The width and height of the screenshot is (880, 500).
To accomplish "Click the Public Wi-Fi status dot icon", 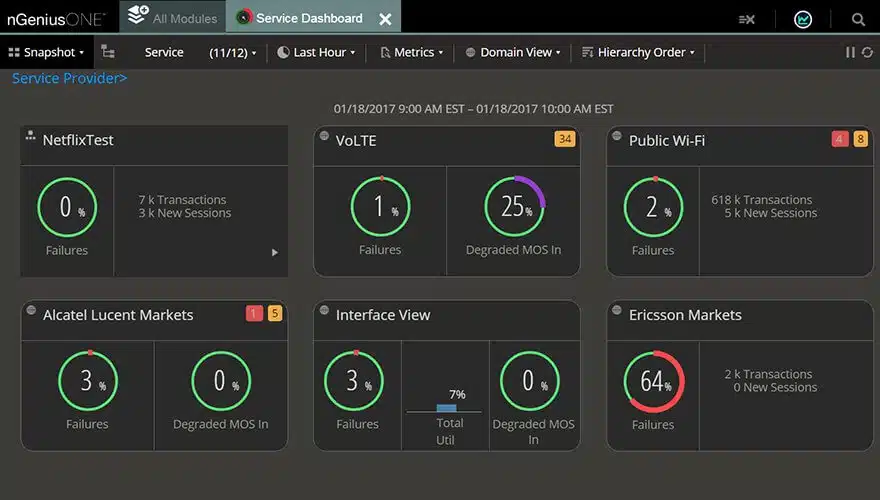I will coord(617,136).
